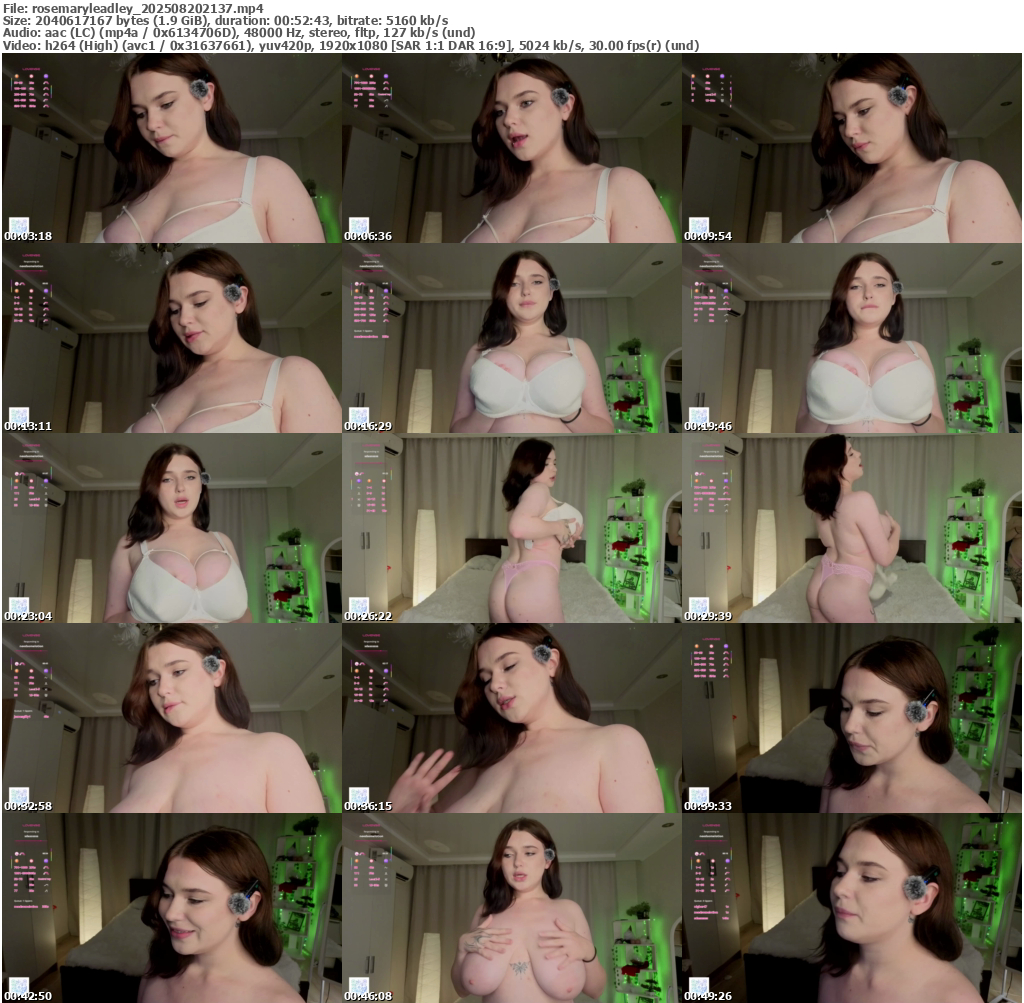Click the frame marked 00:19:46

852,338
